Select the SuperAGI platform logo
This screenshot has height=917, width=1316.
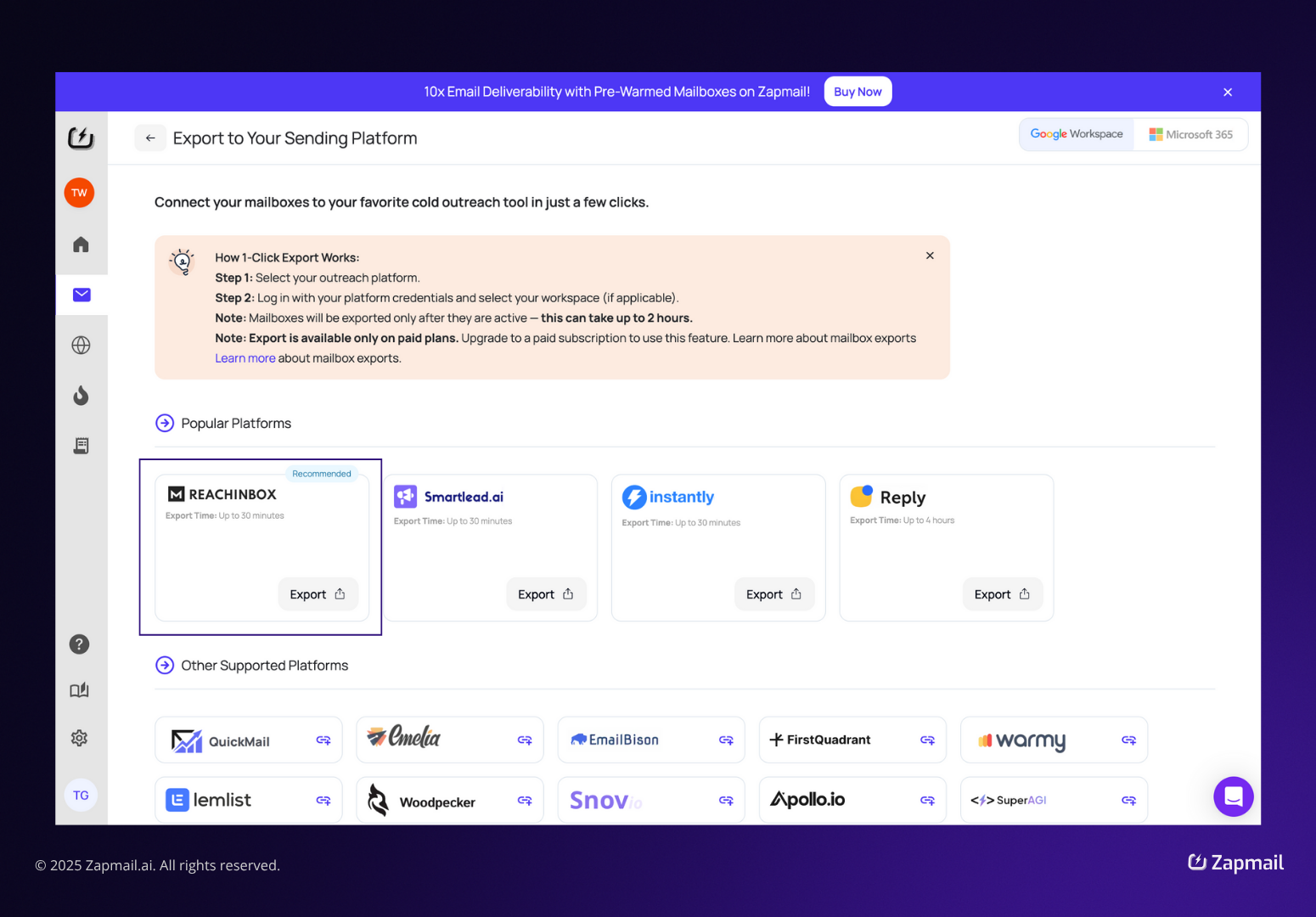(1009, 800)
